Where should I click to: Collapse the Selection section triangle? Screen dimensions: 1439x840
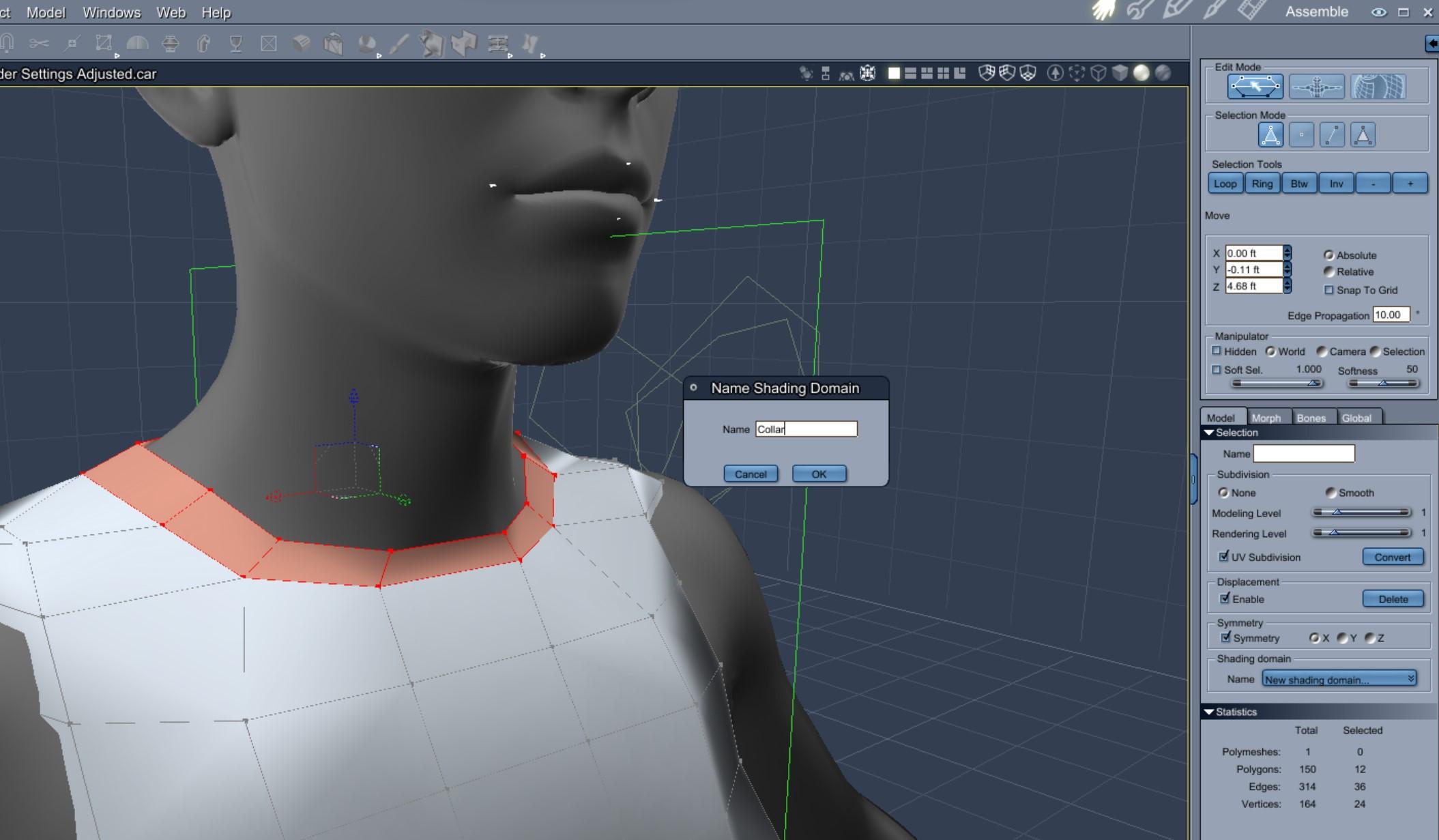tap(1209, 433)
